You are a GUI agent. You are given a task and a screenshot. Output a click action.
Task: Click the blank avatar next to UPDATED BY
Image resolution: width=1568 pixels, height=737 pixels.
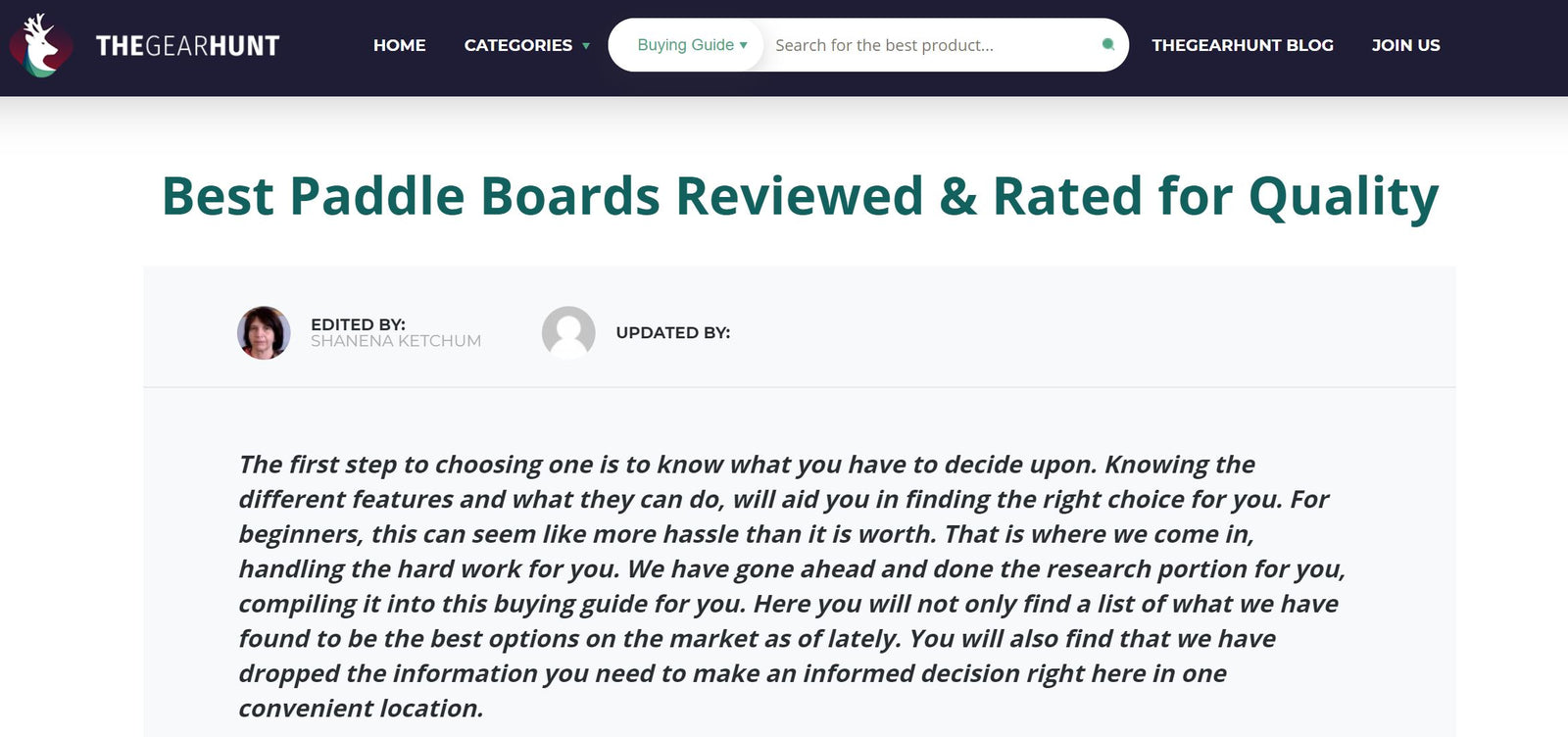pos(568,333)
